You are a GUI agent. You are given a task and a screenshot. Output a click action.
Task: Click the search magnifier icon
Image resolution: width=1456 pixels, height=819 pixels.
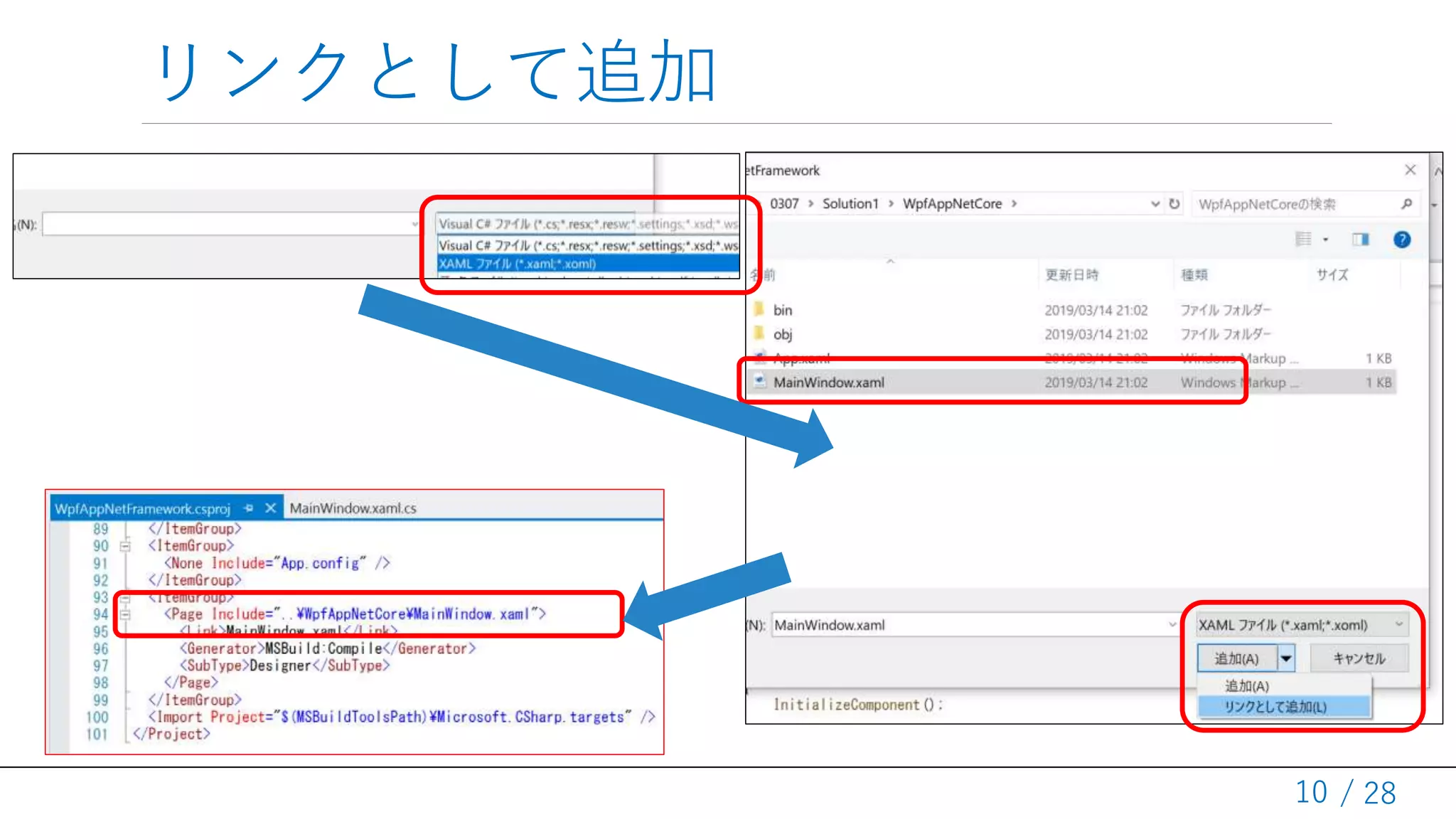click(x=1406, y=204)
